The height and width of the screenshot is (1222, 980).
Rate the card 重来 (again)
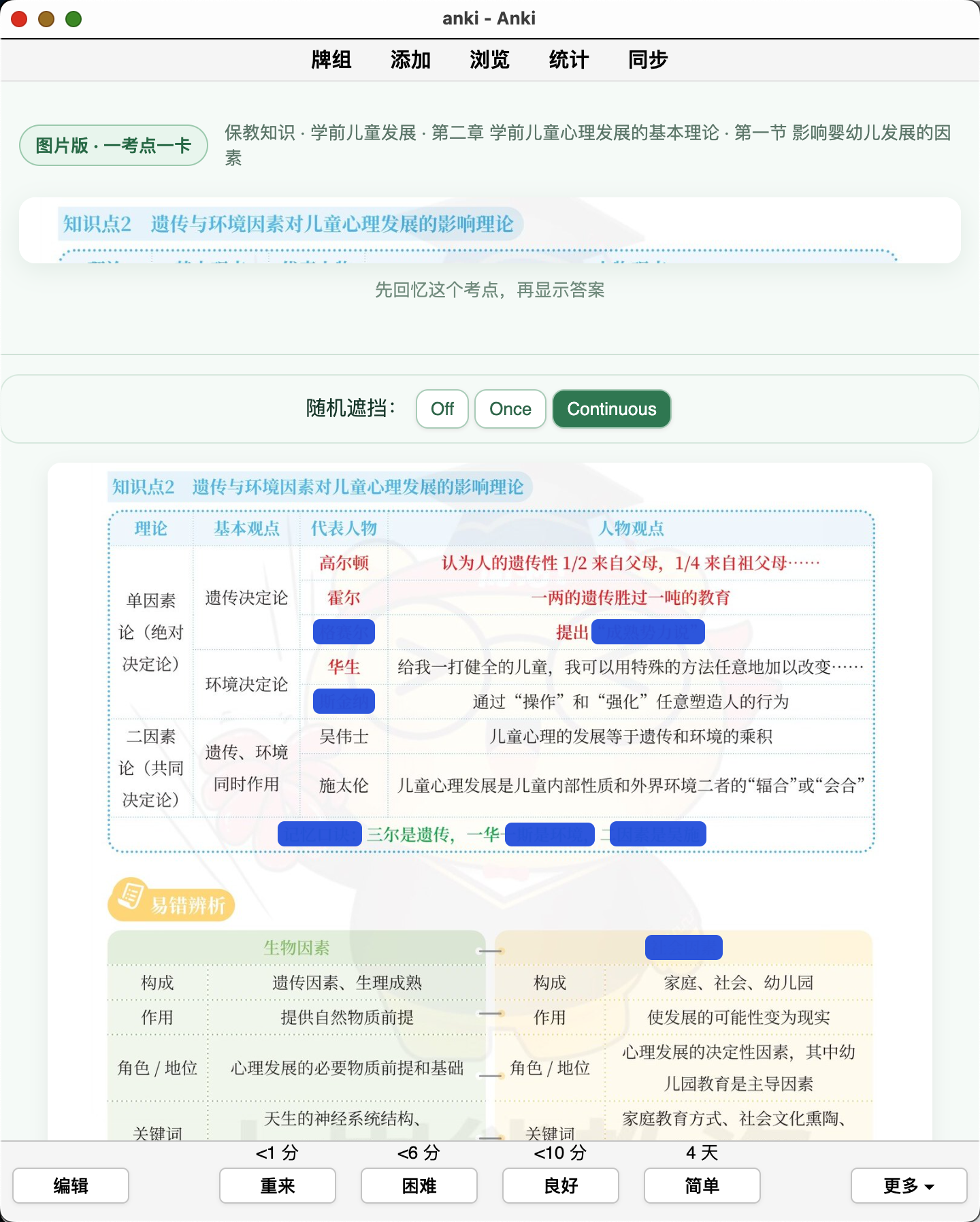[278, 1186]
